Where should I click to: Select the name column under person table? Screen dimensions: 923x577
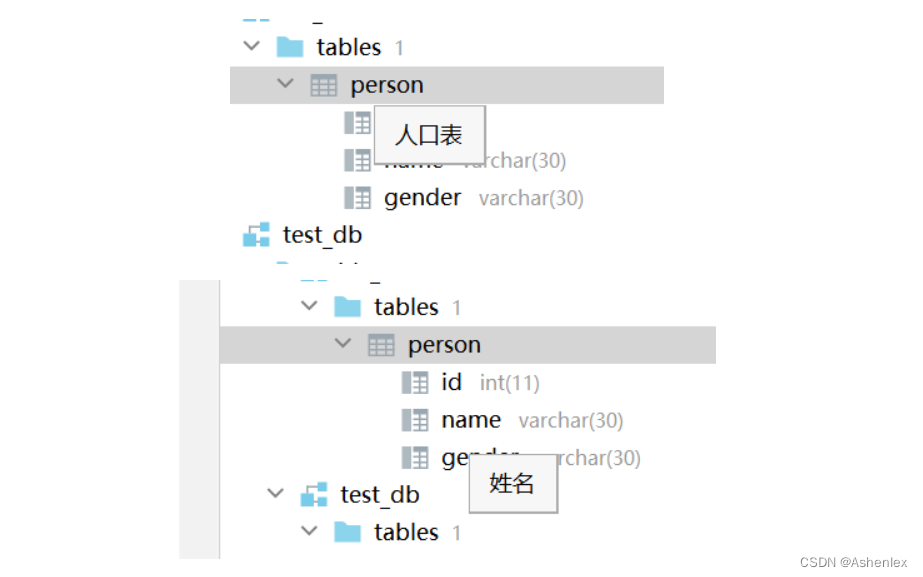(470, 420)
